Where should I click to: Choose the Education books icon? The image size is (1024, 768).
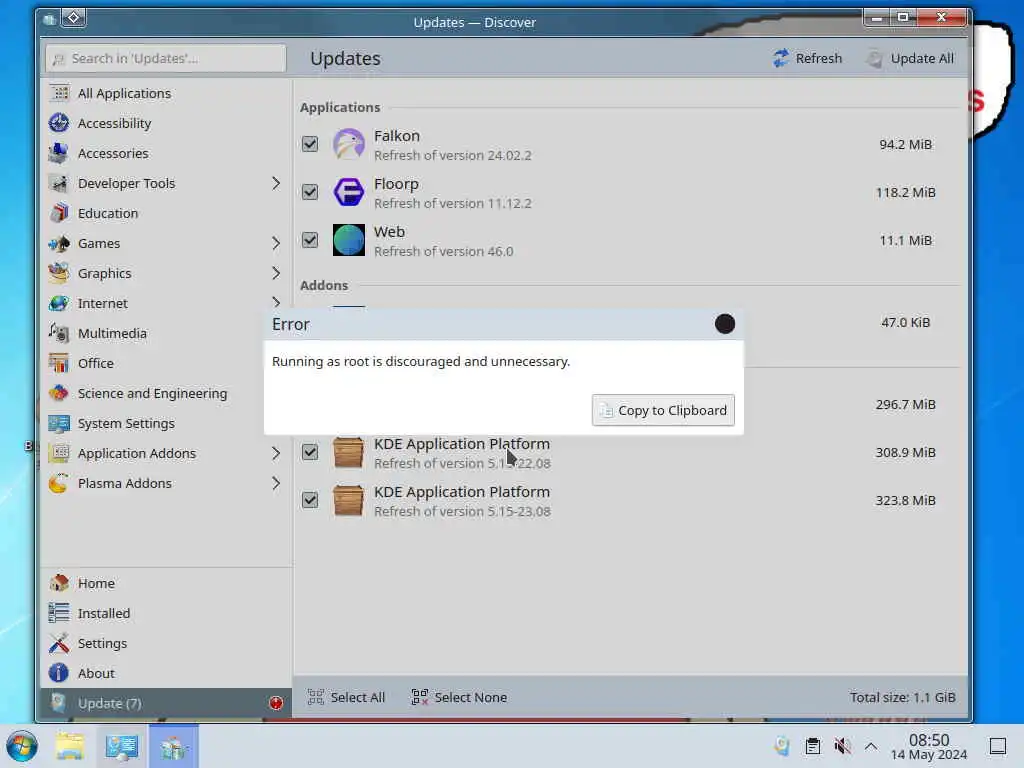coord(59,214)
